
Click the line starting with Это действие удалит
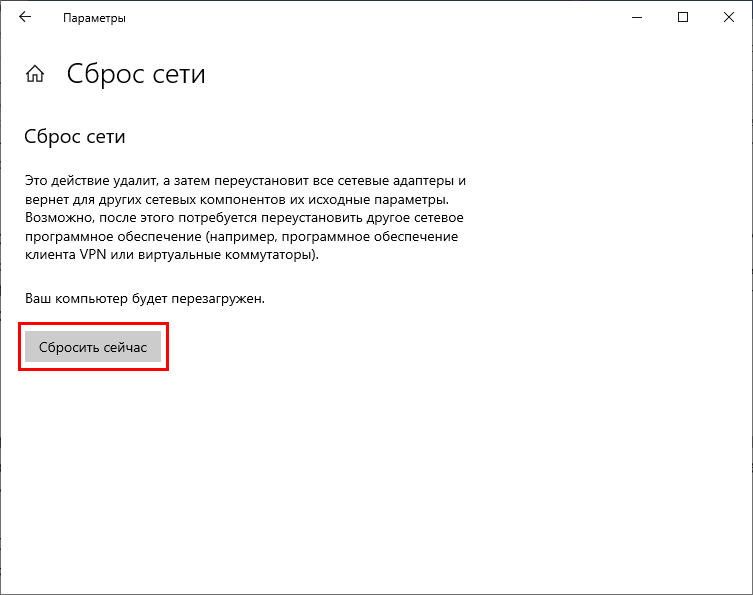tap(245, 181)
